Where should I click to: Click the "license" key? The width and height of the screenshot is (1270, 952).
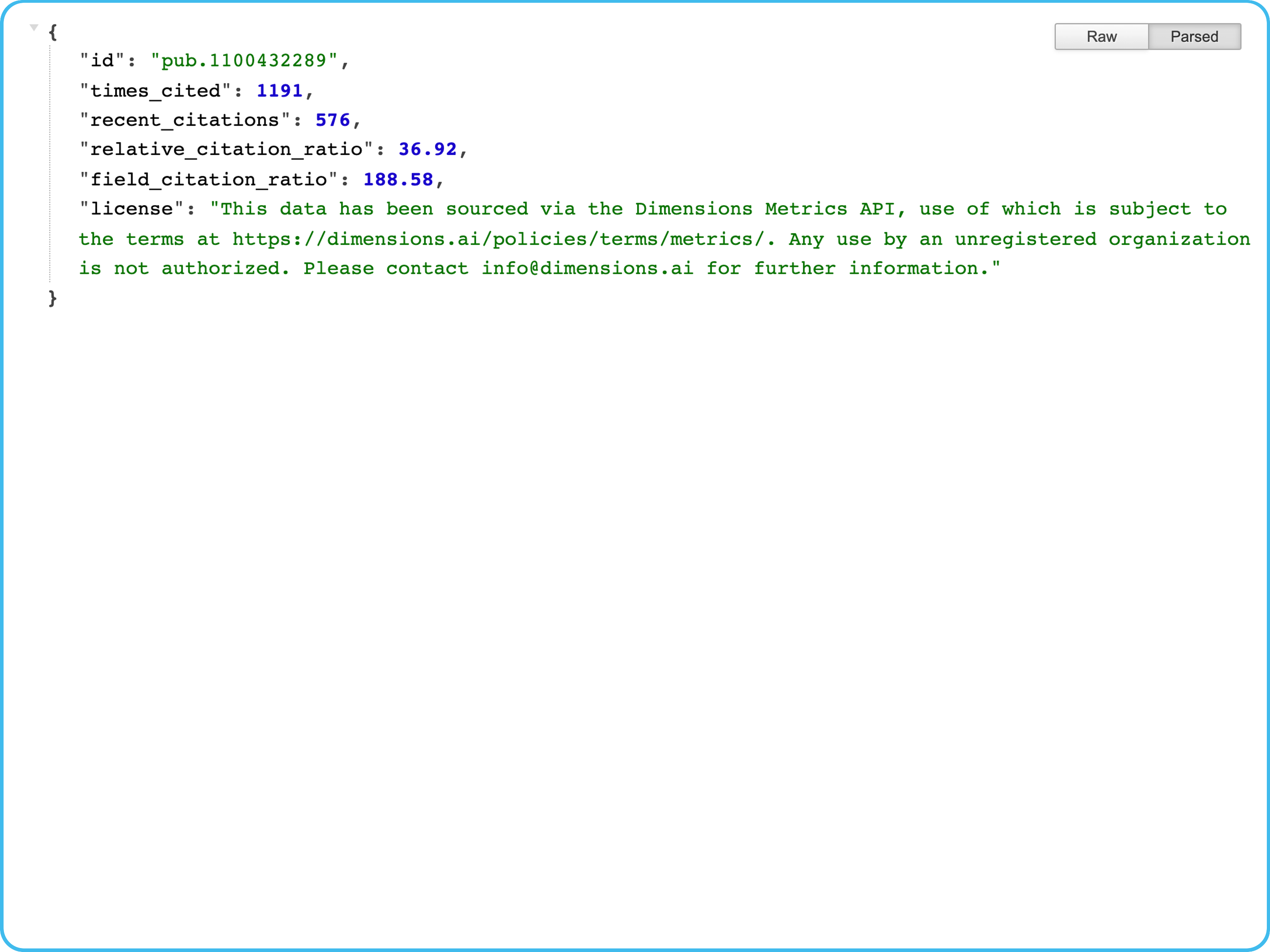131,209
